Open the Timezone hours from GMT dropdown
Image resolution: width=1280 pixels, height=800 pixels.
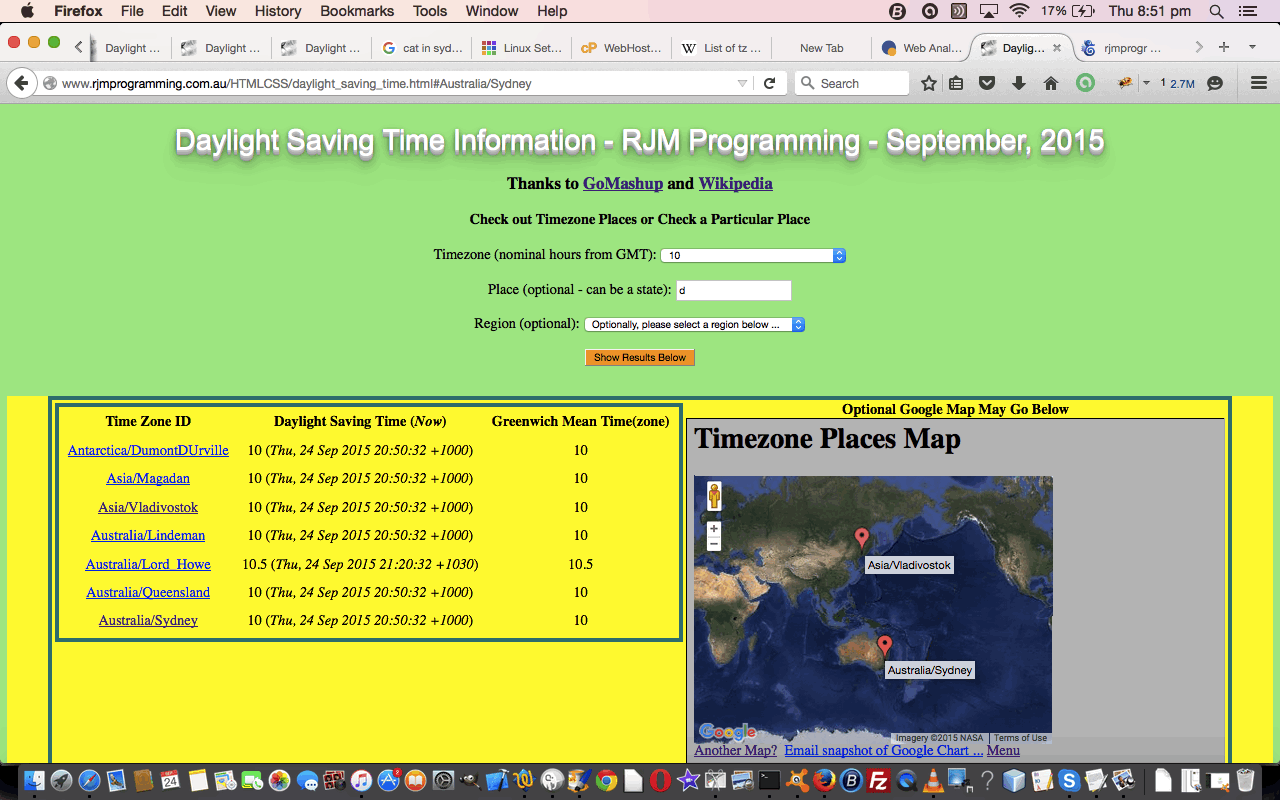753,256
